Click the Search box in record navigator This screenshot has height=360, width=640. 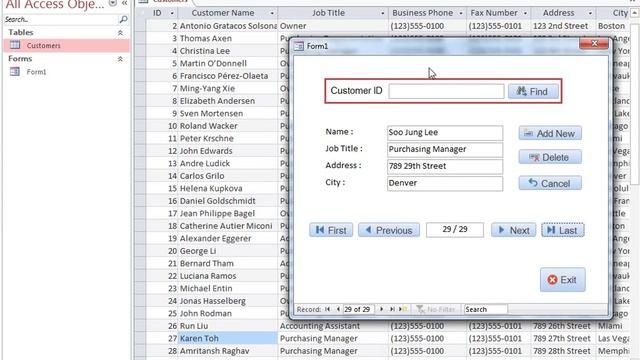[485, 309]
